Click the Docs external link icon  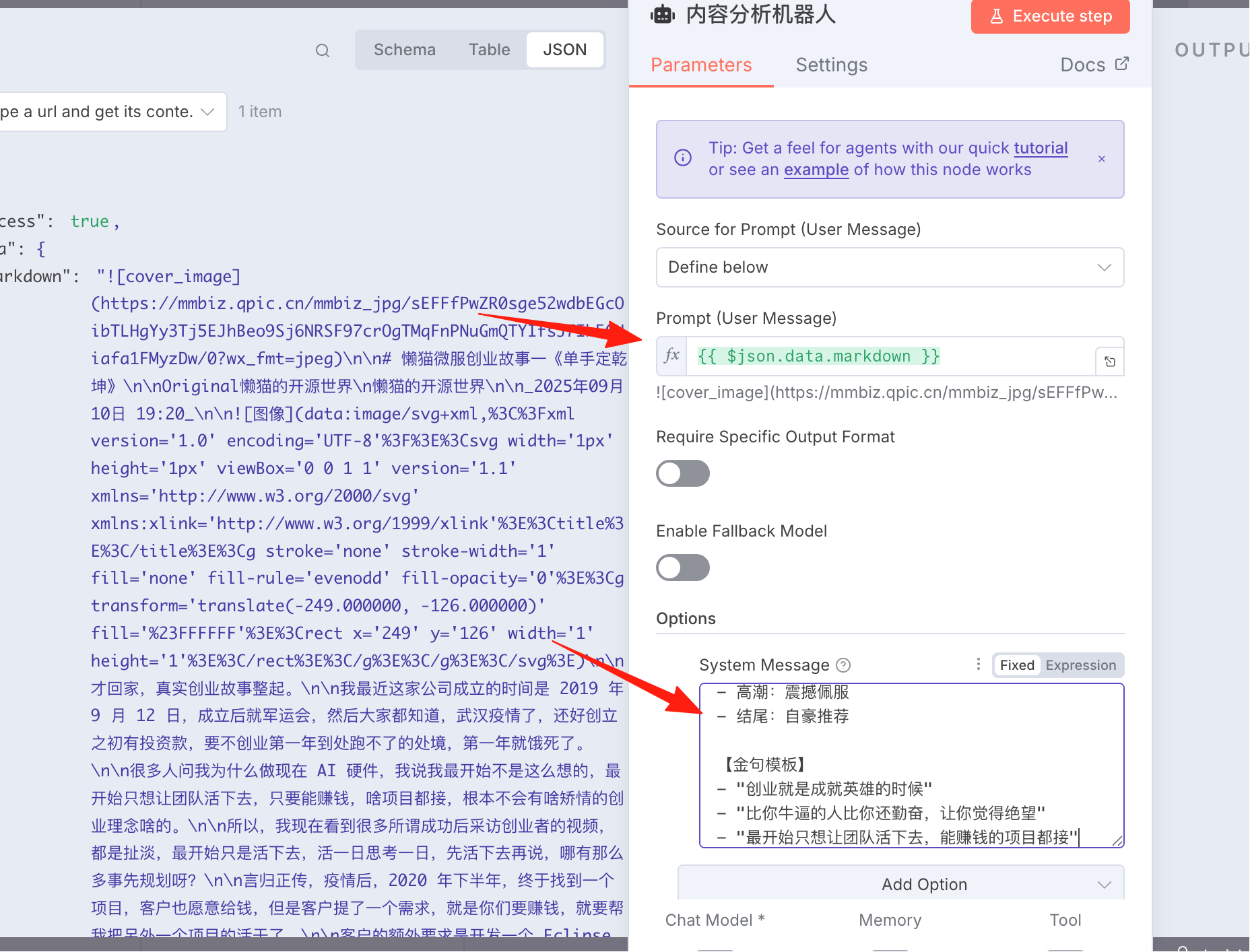[1122, 63]
